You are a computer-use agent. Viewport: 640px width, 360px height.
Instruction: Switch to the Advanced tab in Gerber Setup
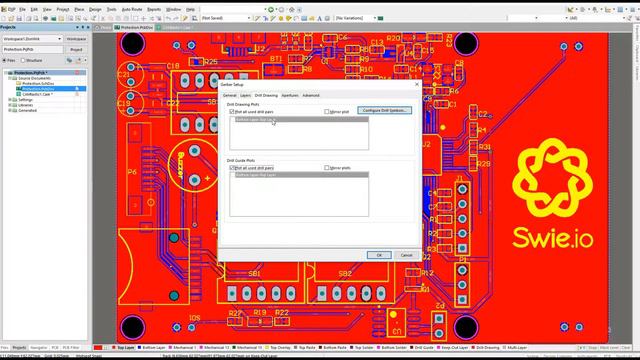point(311,95)
